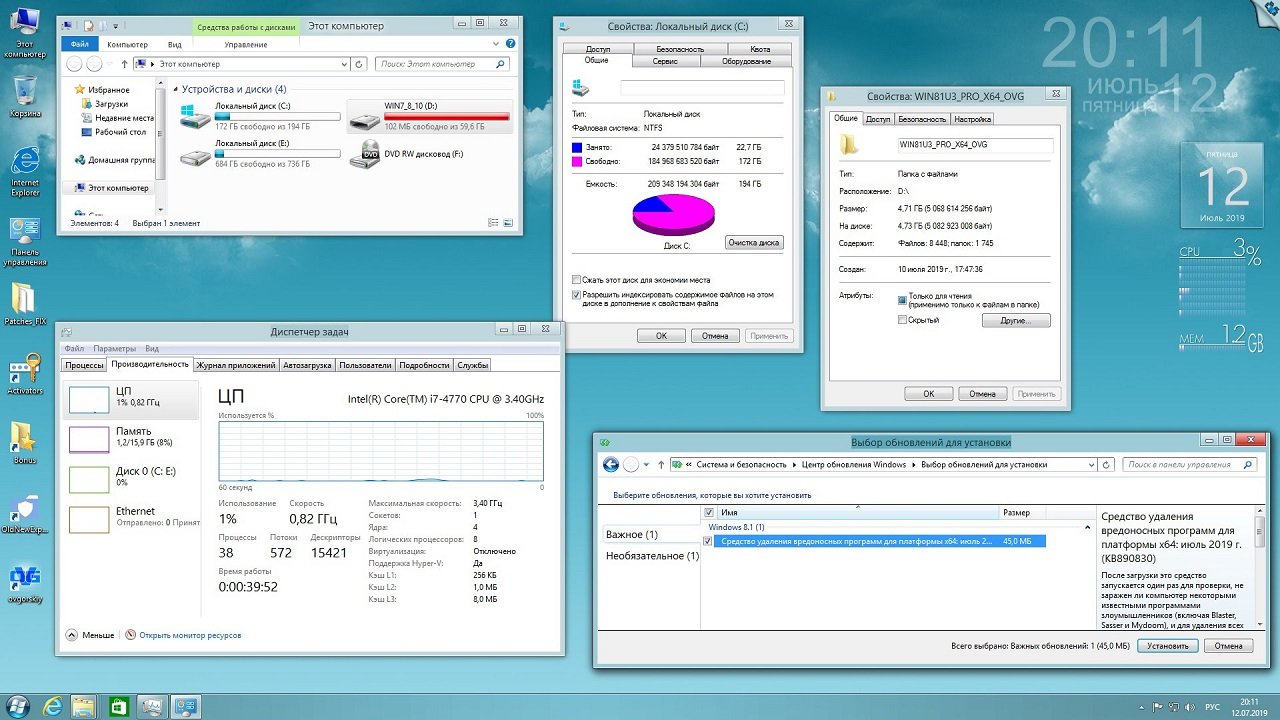Image resolution: width=1280 pixels, height=720 pixels.
Task: Open Internet Explorer from the desktop
Action: click(x=24, y=165)
